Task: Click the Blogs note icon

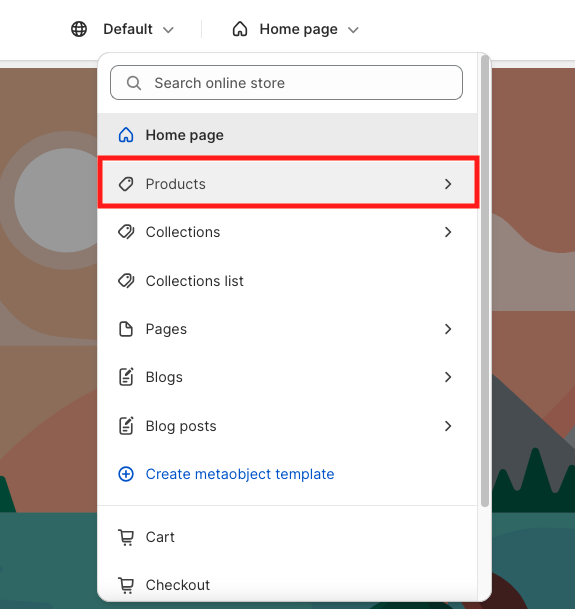Action: pos(126,377)
